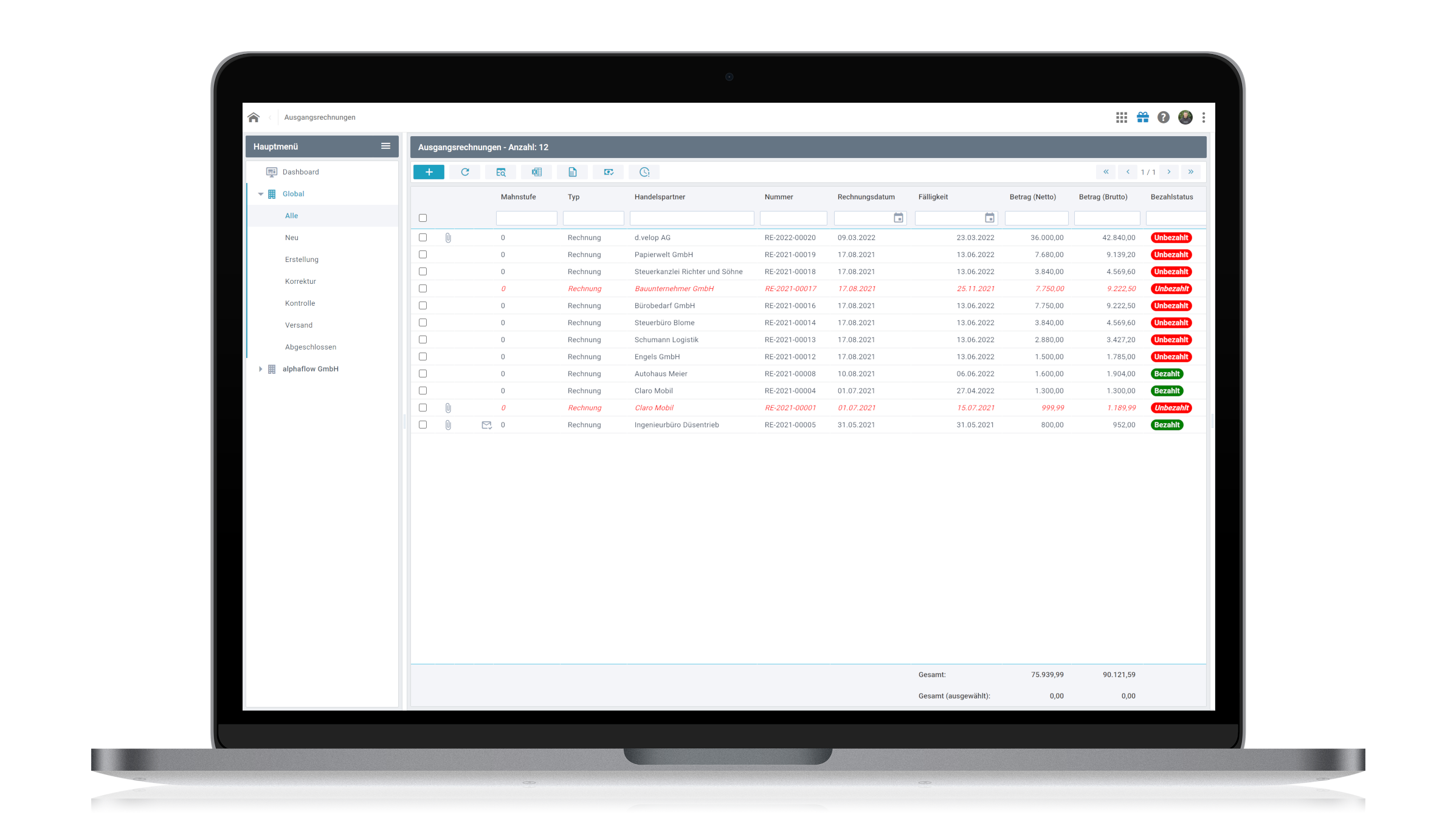Click the Bezahlstatus filter field
1456x837 pixels.
pos(1176,218)
